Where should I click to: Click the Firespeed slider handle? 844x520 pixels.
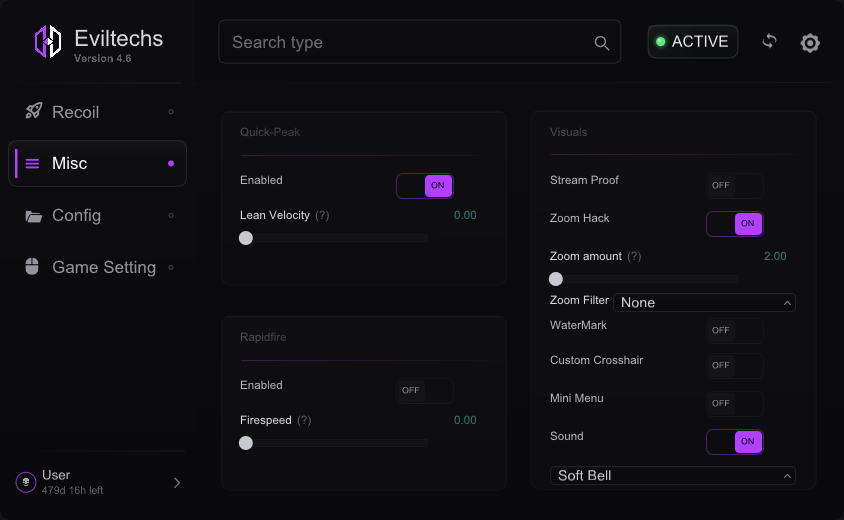point(246,443)
